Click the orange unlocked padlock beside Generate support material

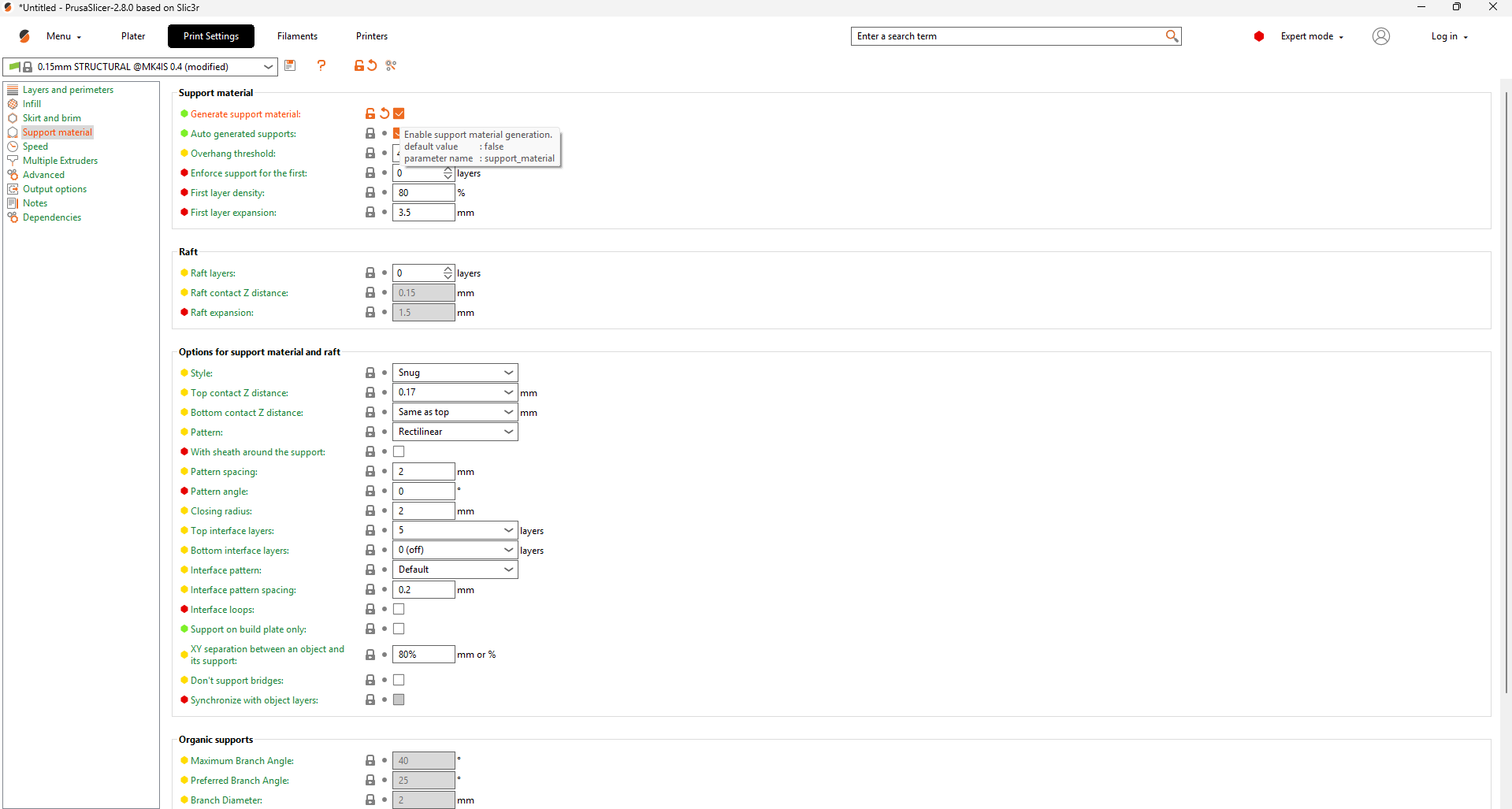pos(370,114)
